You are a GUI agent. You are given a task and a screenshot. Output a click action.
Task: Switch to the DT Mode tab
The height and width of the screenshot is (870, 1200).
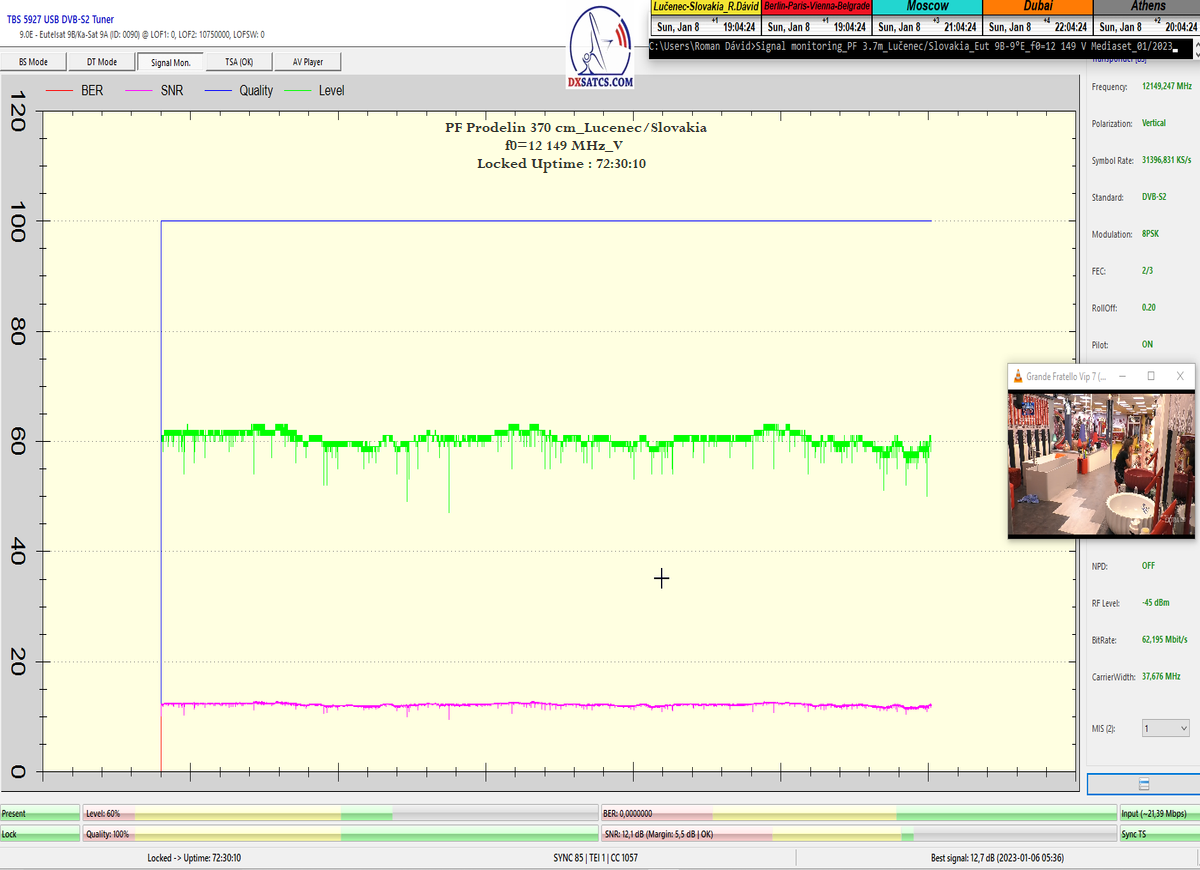pos(101,62)
